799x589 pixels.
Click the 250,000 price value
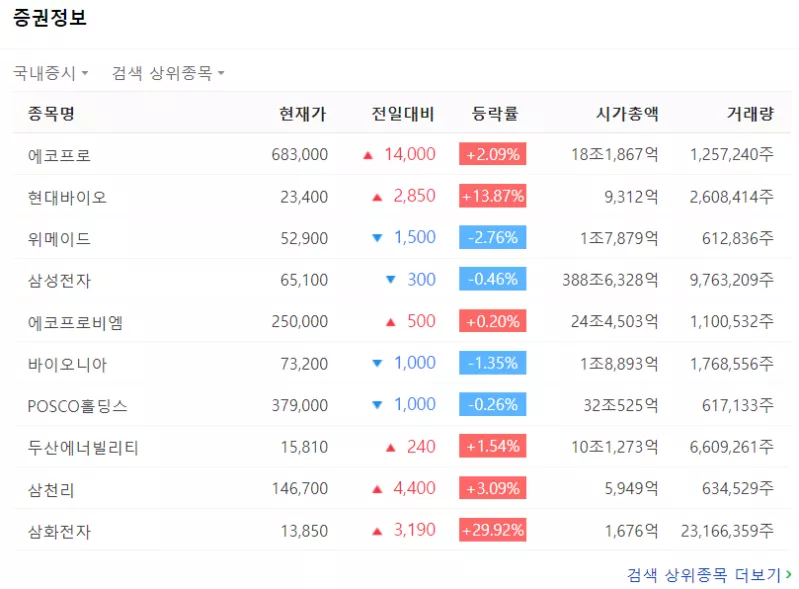(299, 322)
